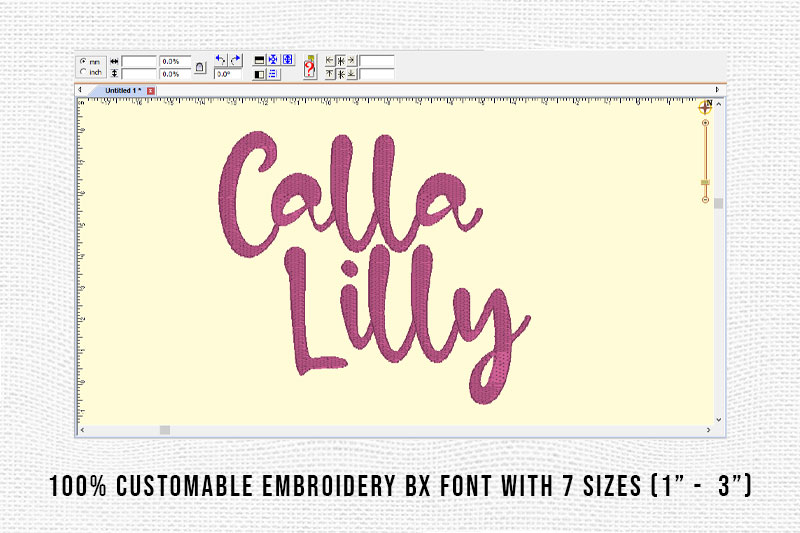Select the Calla embroidered word

click(350, 194)
